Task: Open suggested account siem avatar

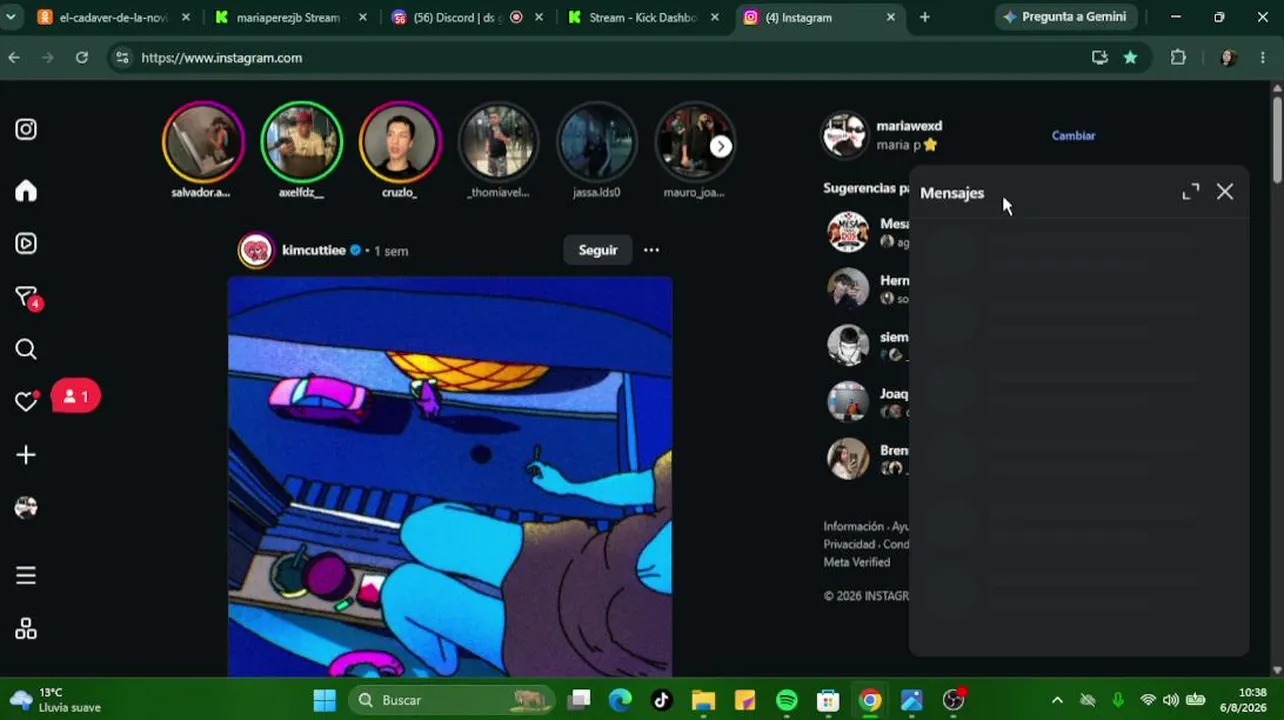Action: [848, 345]
